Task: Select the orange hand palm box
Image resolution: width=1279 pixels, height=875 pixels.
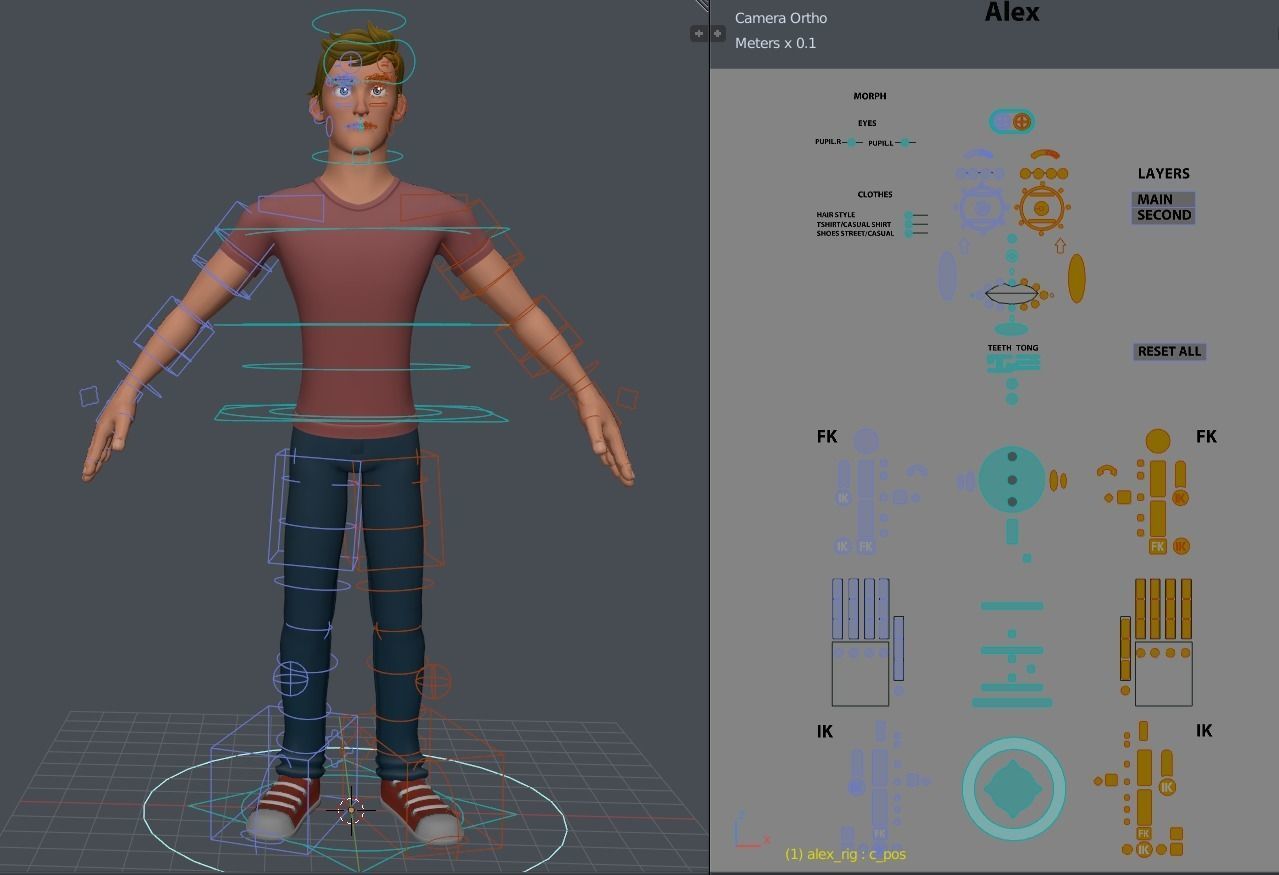Action: [x=1164, y=674]
